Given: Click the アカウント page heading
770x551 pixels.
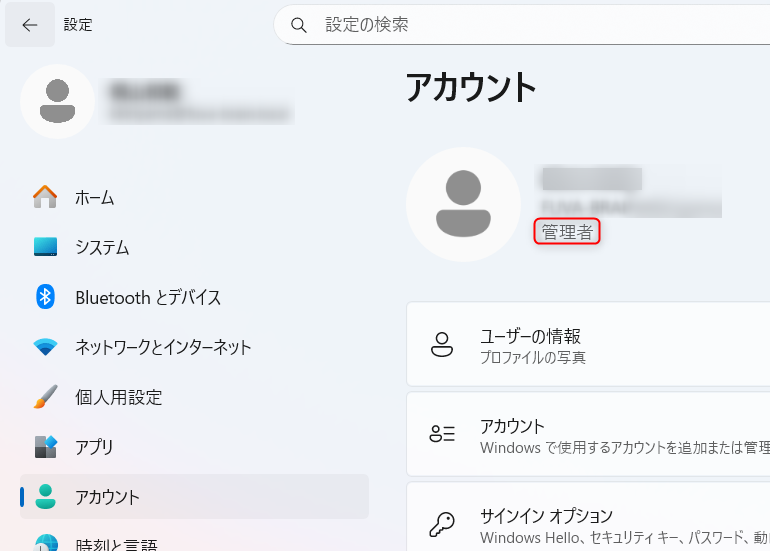Looking at the screenshot, I should (470, 87).
